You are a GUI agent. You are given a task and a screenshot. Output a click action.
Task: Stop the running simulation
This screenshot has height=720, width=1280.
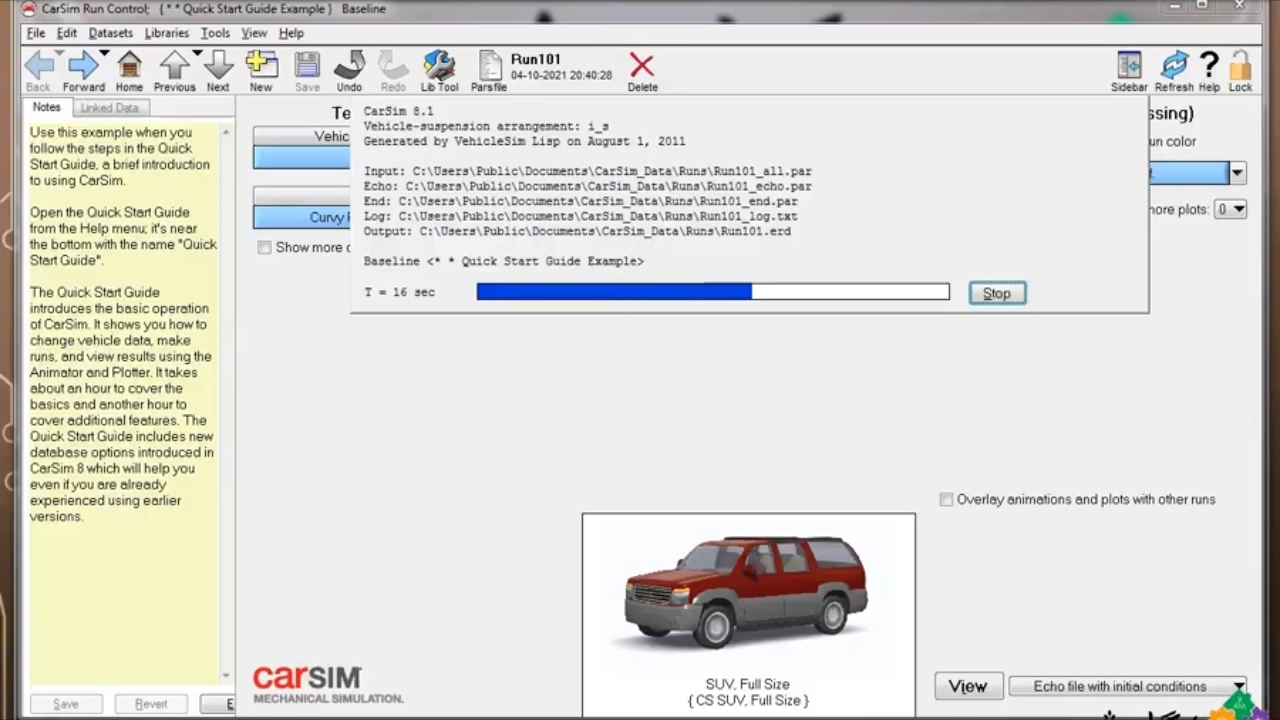pyautogui.click(x=997, y=293)
